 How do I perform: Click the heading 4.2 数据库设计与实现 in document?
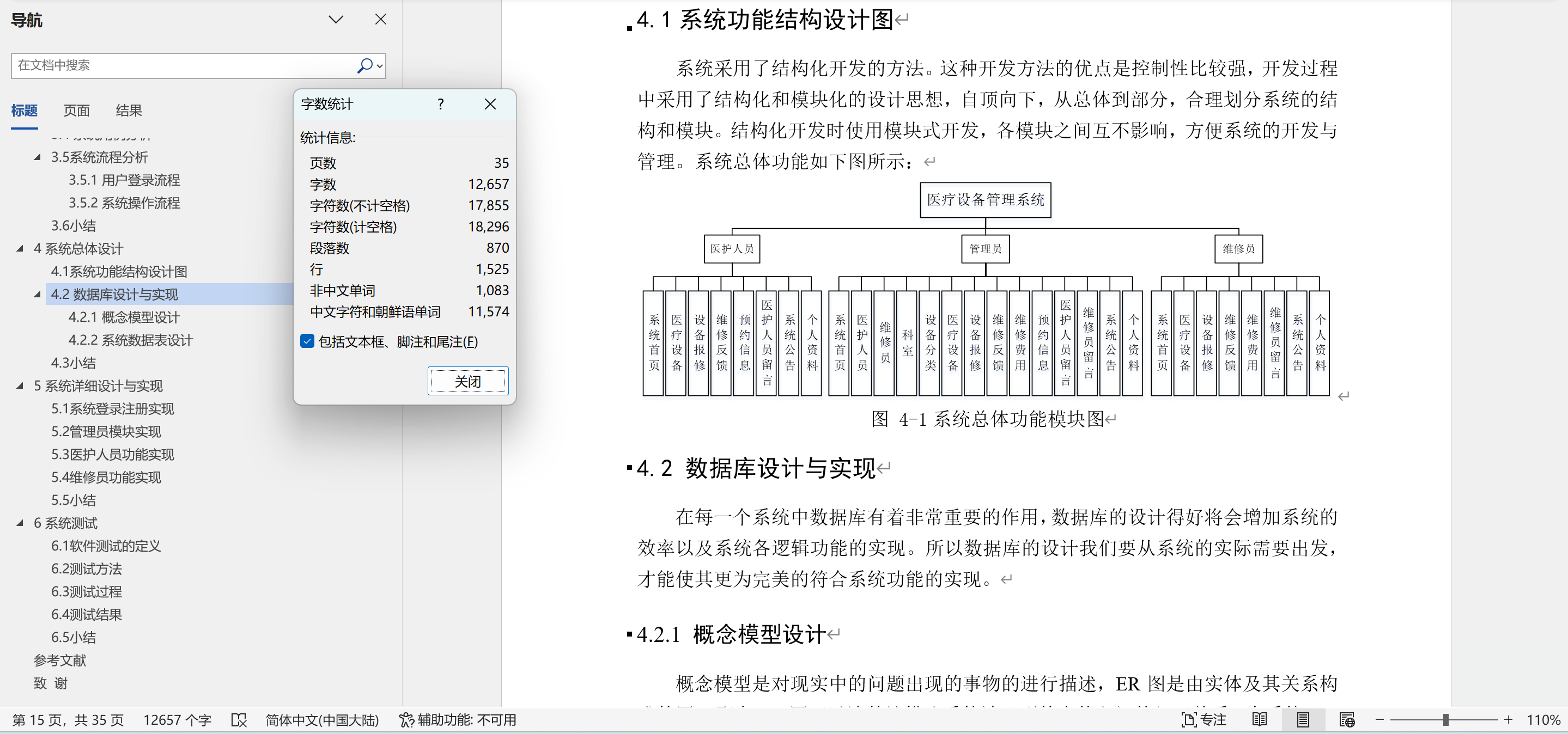coord(756,469)
